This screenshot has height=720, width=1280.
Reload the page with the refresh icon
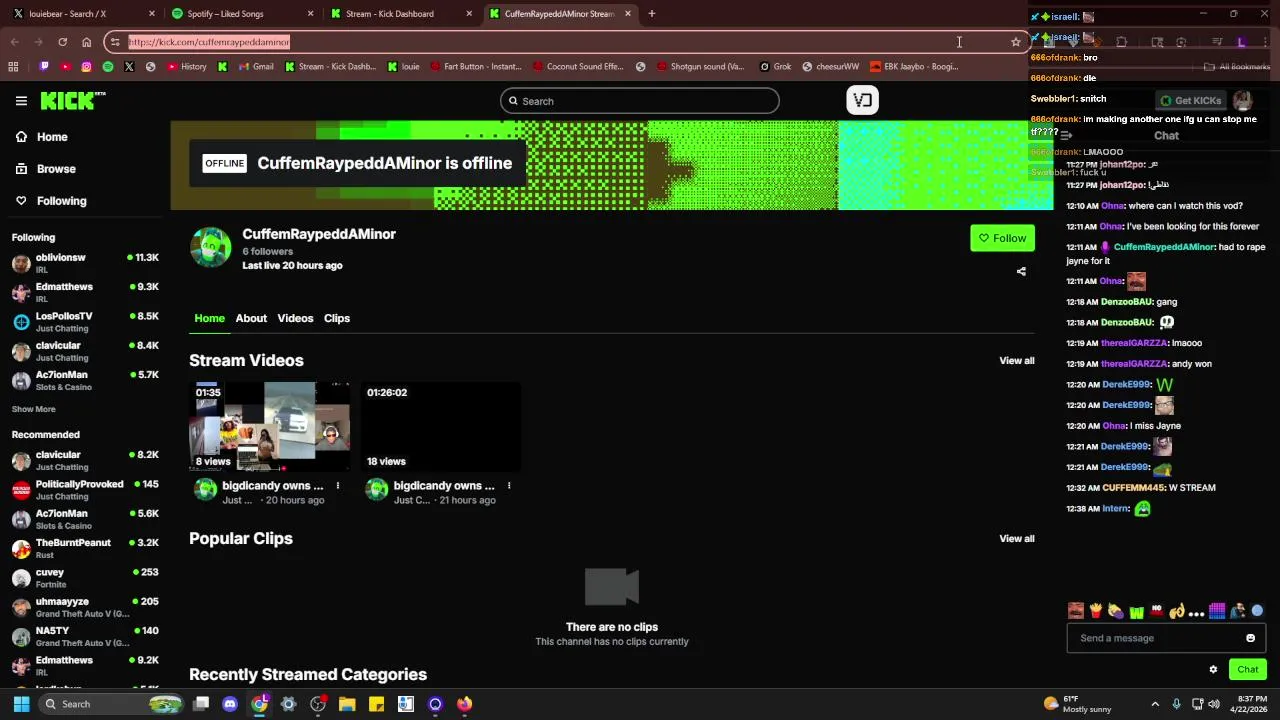pos(62,42)
